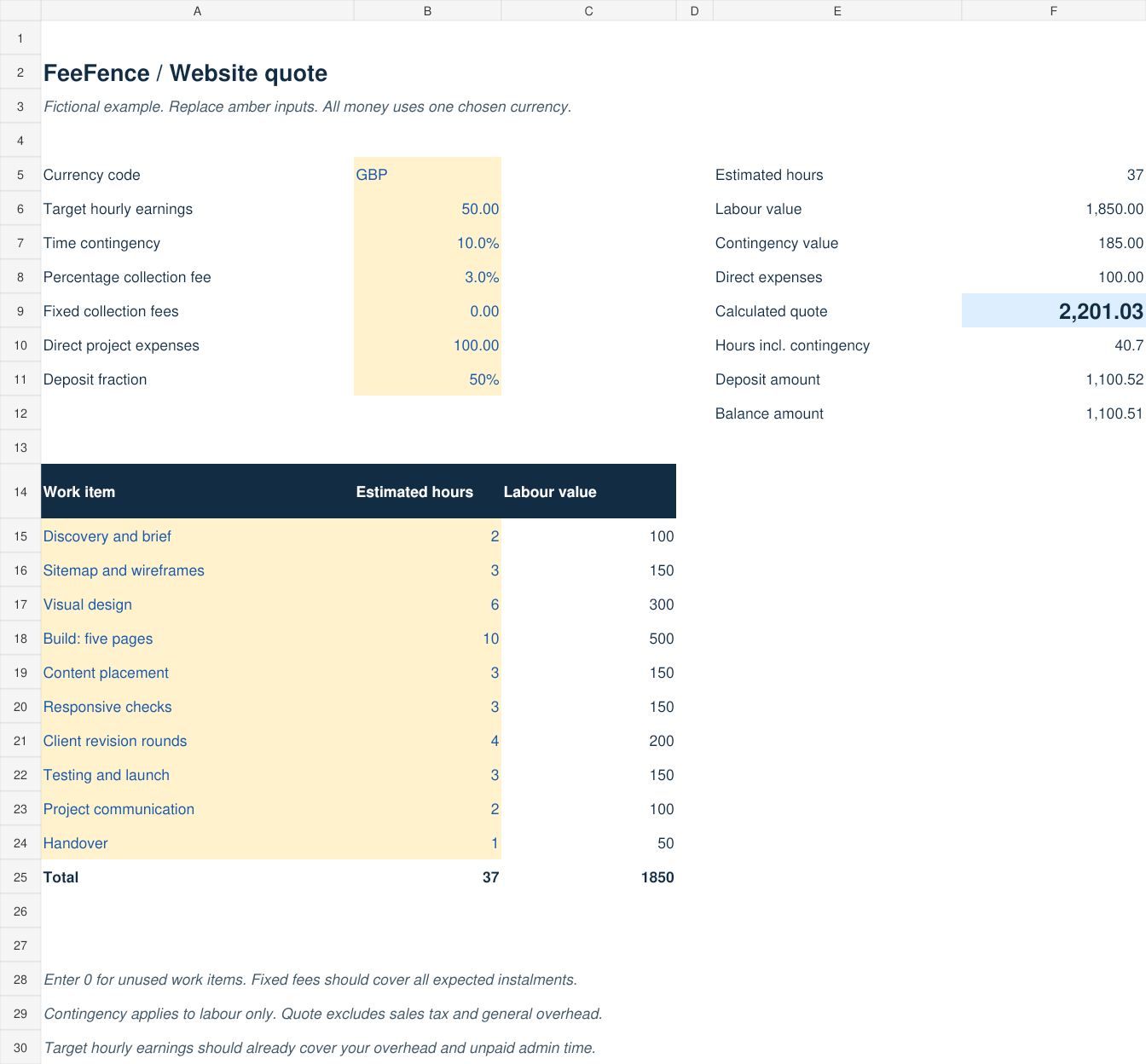Click the Project communication work item
Screen dimensions: 1146x1064
(x=197, y=809)
